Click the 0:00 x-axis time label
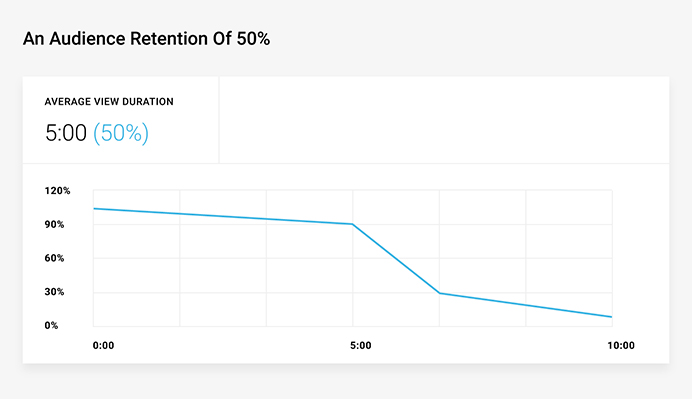 click(103, 346)
